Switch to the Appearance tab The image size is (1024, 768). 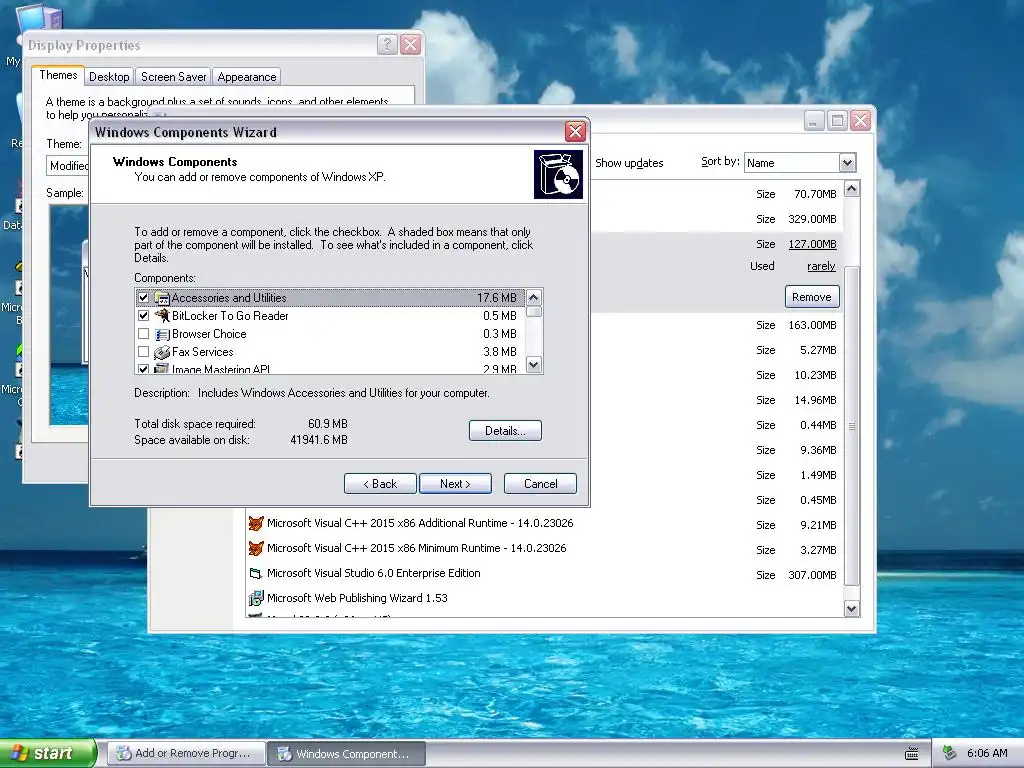(247, 77)
